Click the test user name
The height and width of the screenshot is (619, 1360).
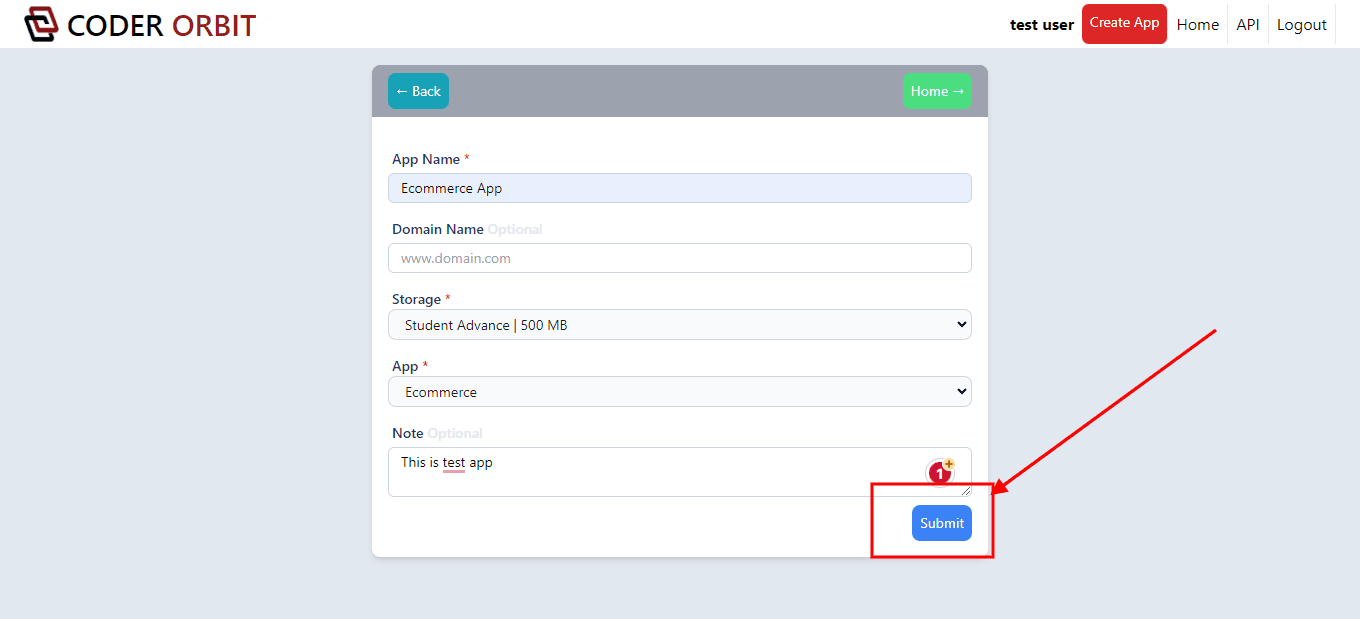click(1041, 25)
